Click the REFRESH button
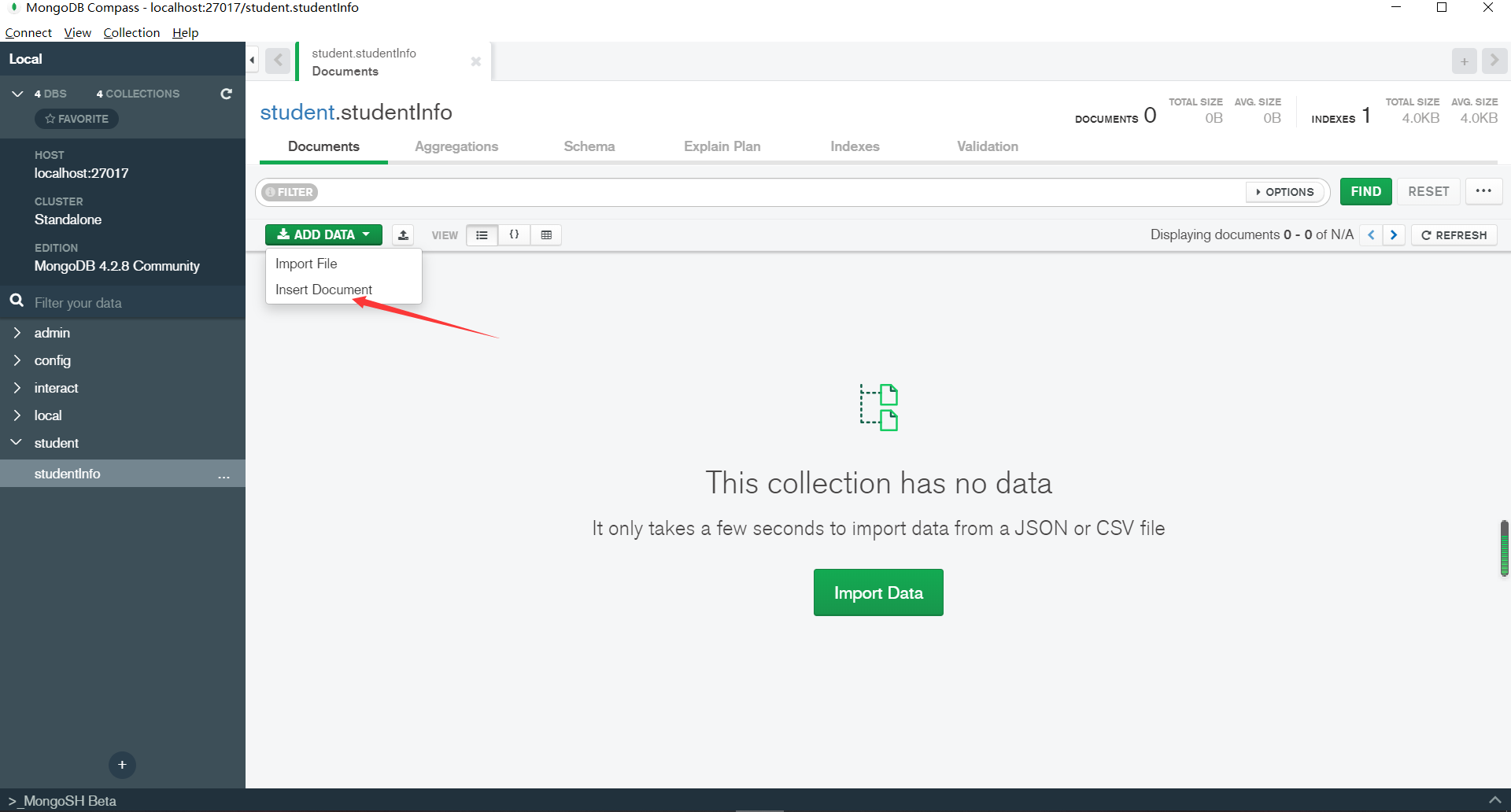Viewport: 1511px width, 812px height. click(1454, 235)
